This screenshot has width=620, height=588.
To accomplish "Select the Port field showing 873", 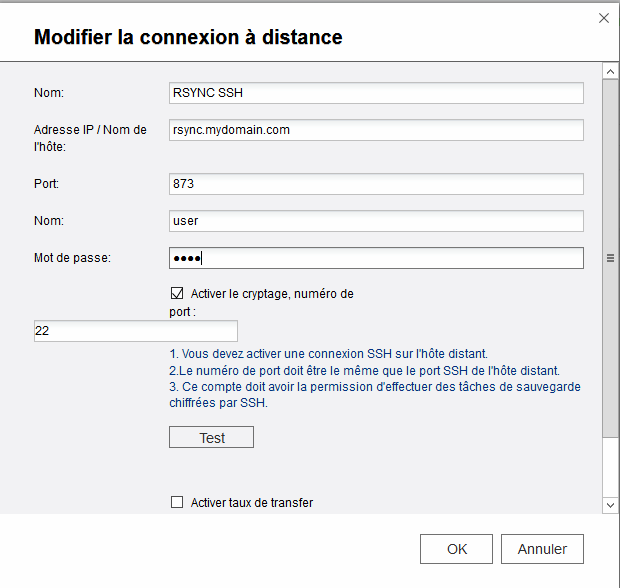I will point(376,184).
